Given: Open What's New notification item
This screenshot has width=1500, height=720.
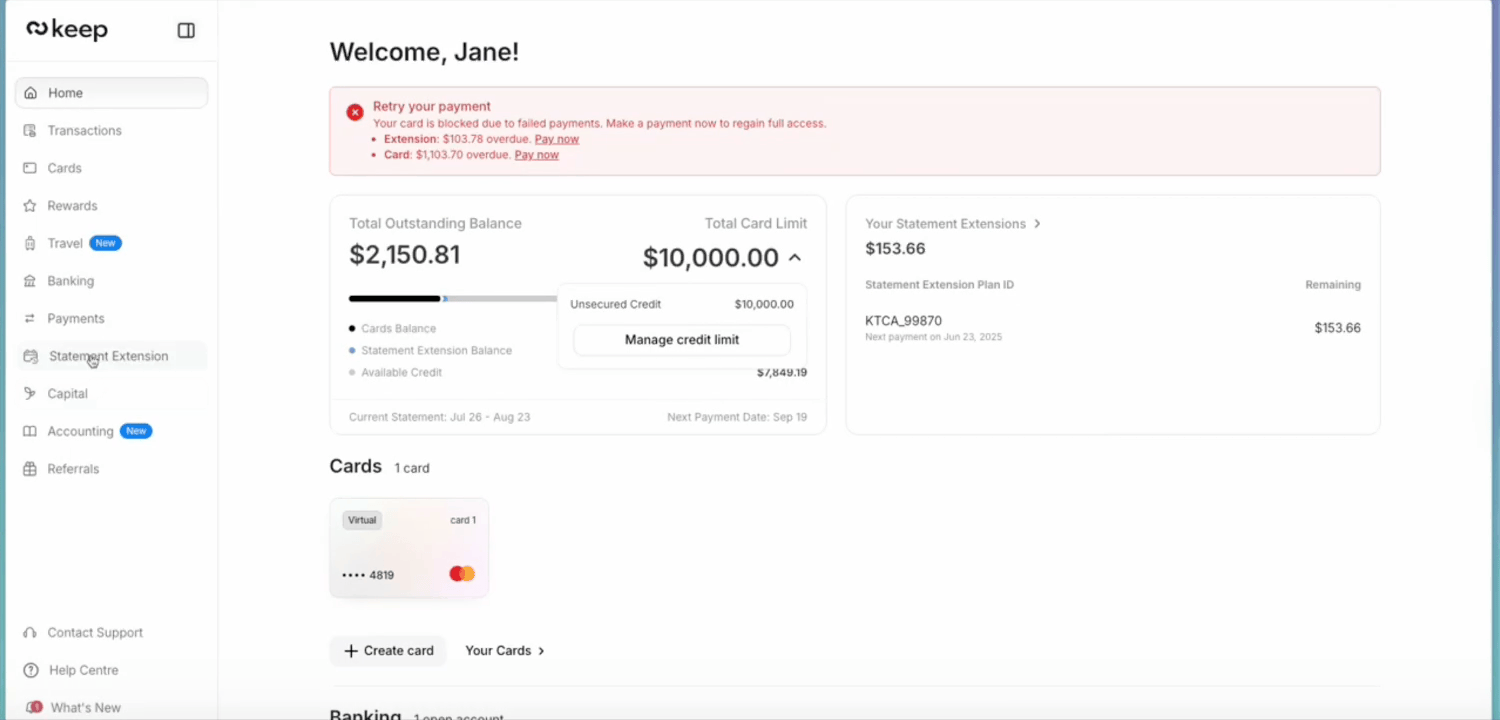Looking at the screenshot, I should pyautogui.click(x=85, y=707).
